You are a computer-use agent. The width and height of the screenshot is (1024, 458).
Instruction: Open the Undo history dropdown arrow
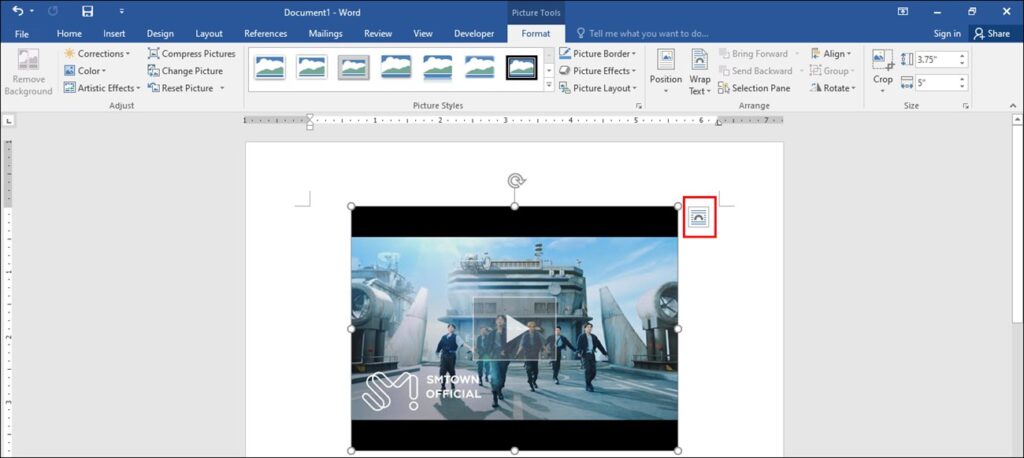31,12
